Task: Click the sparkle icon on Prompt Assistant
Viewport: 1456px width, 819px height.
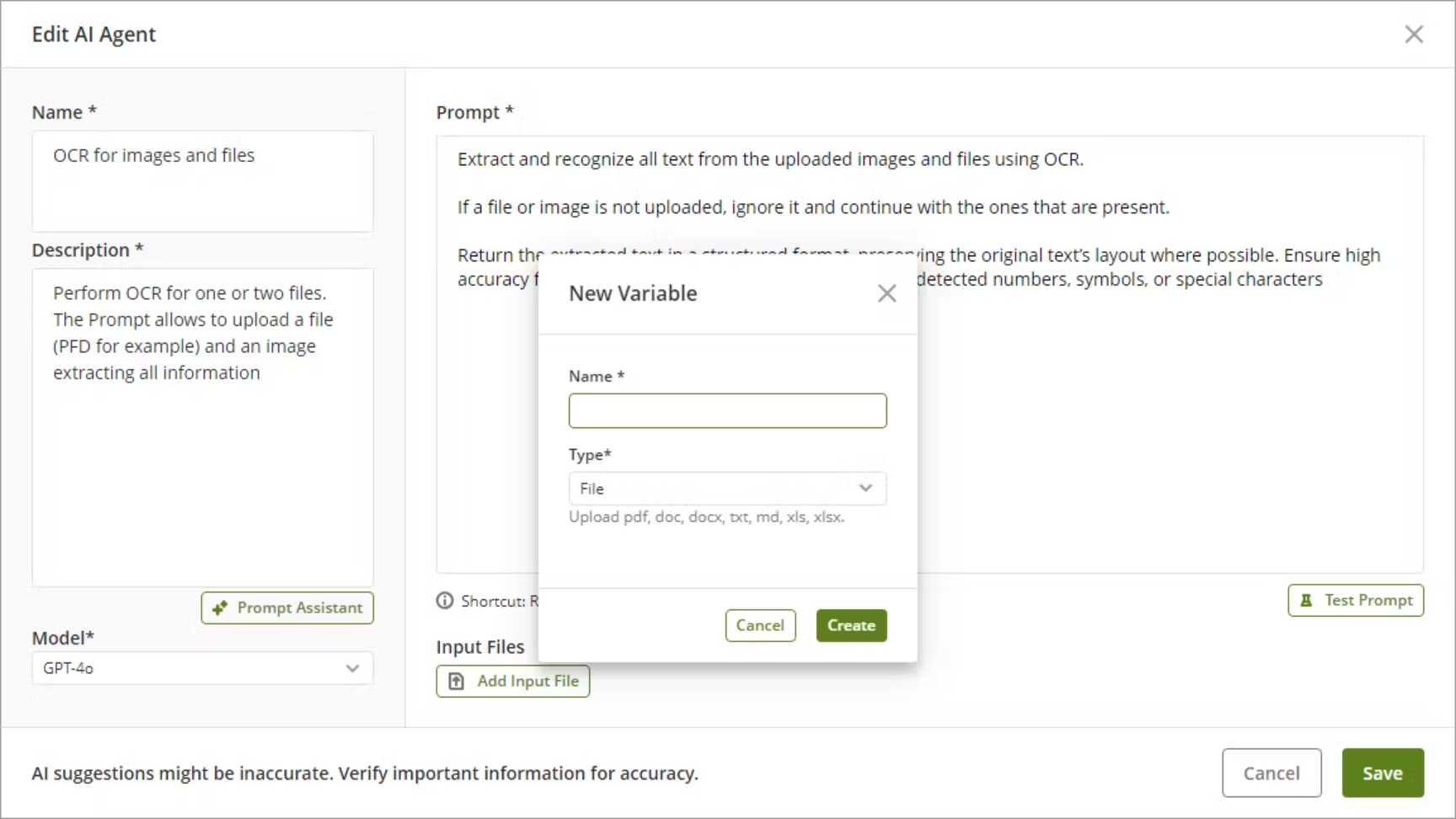Action: point(220,608)
